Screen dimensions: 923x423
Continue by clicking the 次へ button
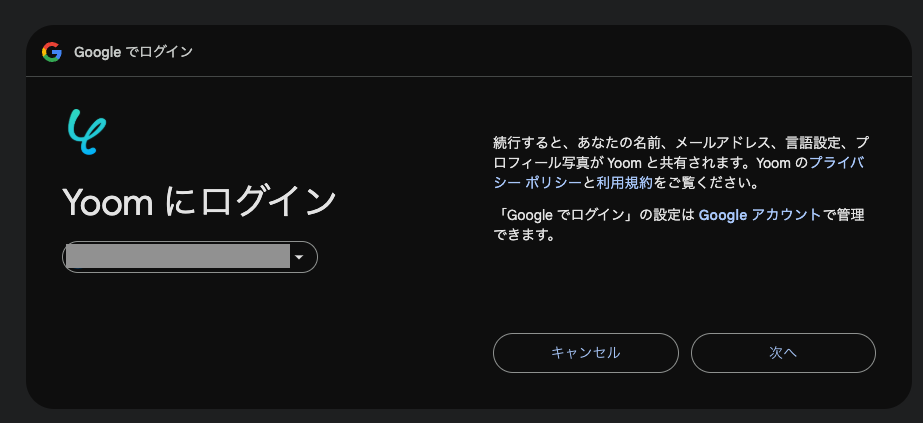click(x=783, y=353)
